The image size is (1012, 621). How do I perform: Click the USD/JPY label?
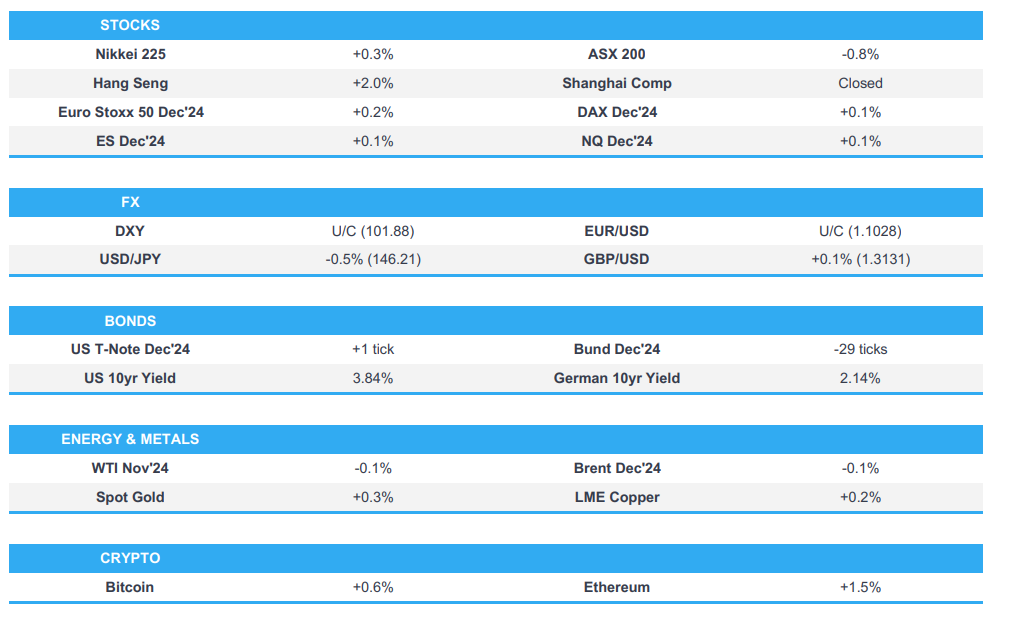[130, 260]
